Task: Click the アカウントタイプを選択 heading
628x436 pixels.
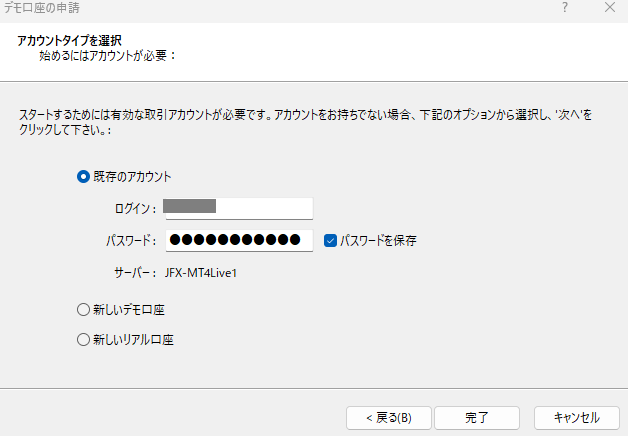Action: click(69, 40)
